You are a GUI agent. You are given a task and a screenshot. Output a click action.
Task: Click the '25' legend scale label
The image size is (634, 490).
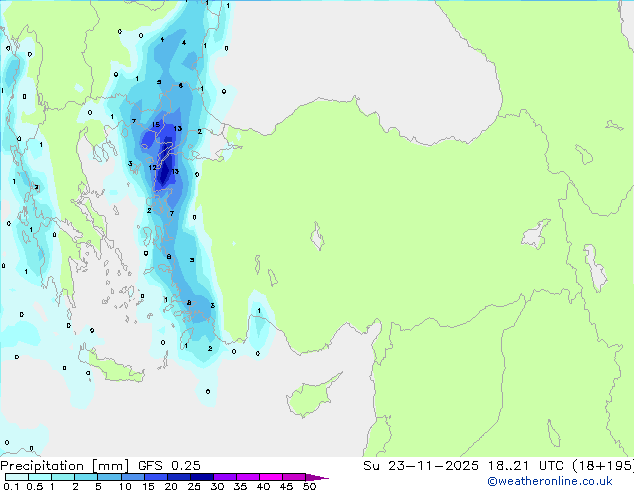pos(194,486)
